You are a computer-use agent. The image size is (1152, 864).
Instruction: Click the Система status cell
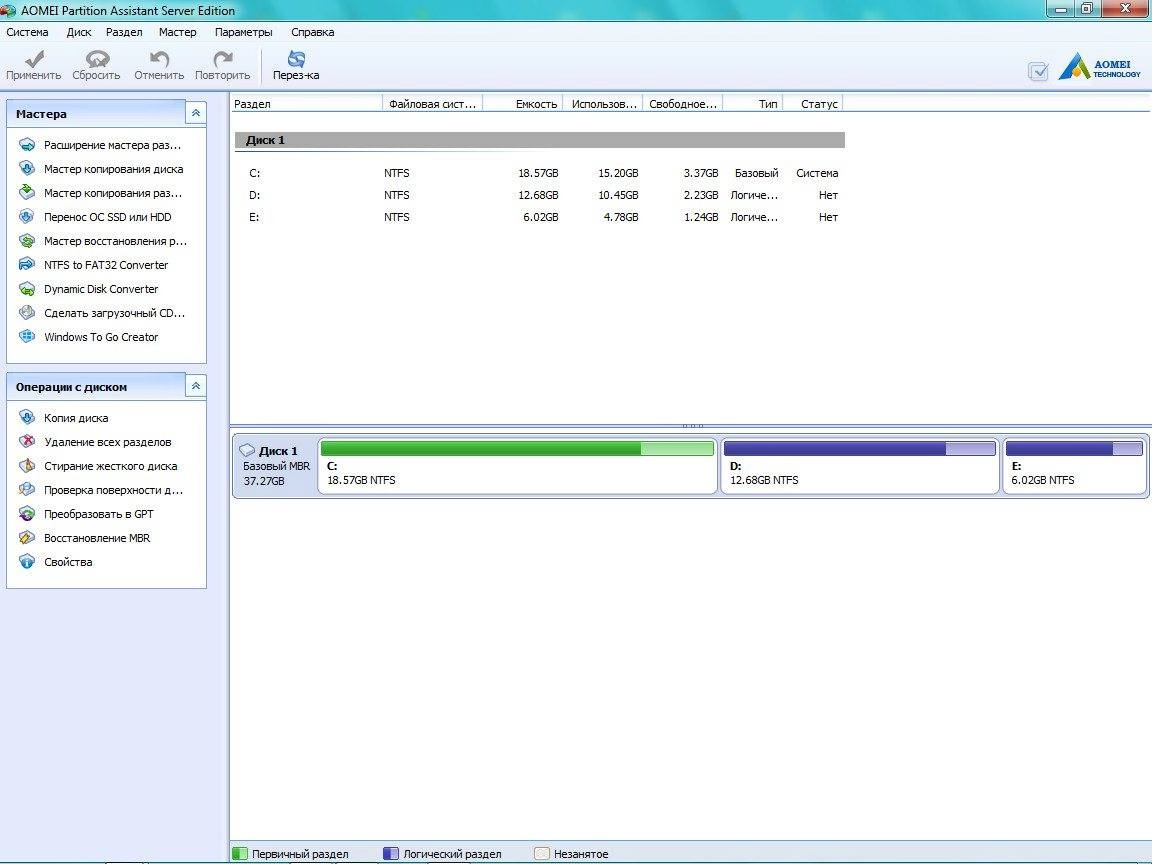pos(817,173)
